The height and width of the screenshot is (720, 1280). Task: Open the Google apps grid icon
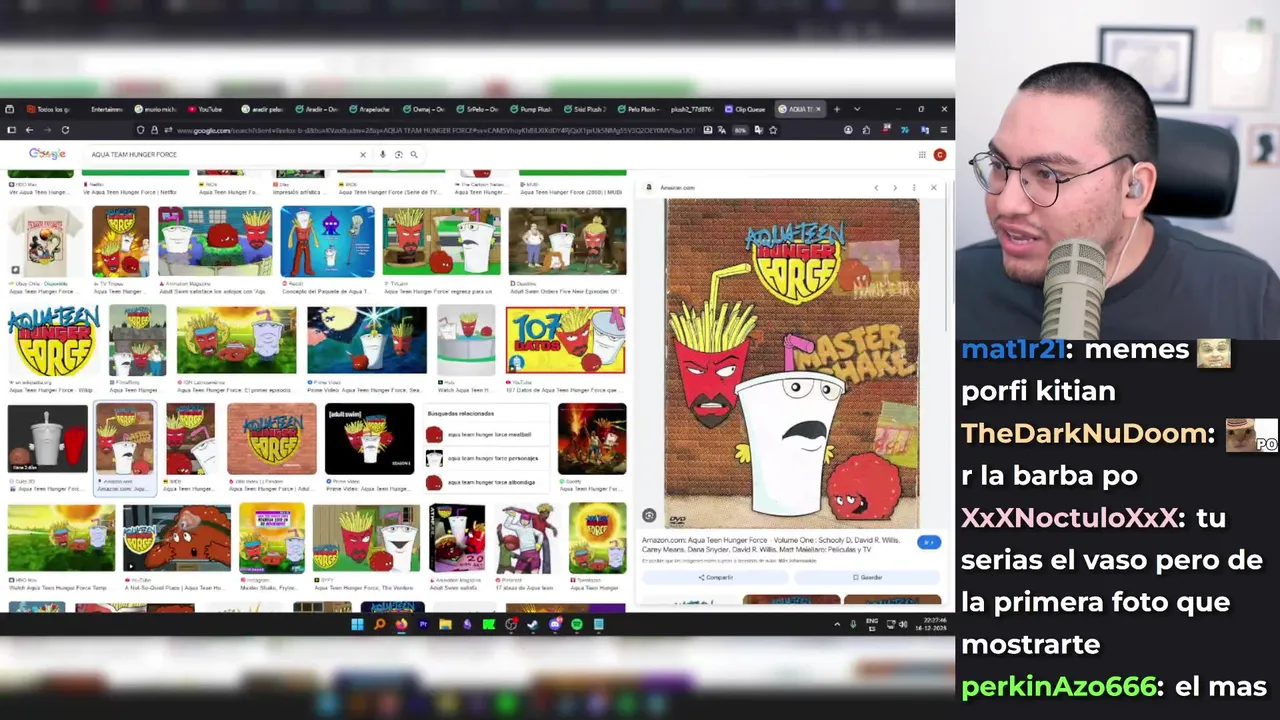click(x=922, y=155)
